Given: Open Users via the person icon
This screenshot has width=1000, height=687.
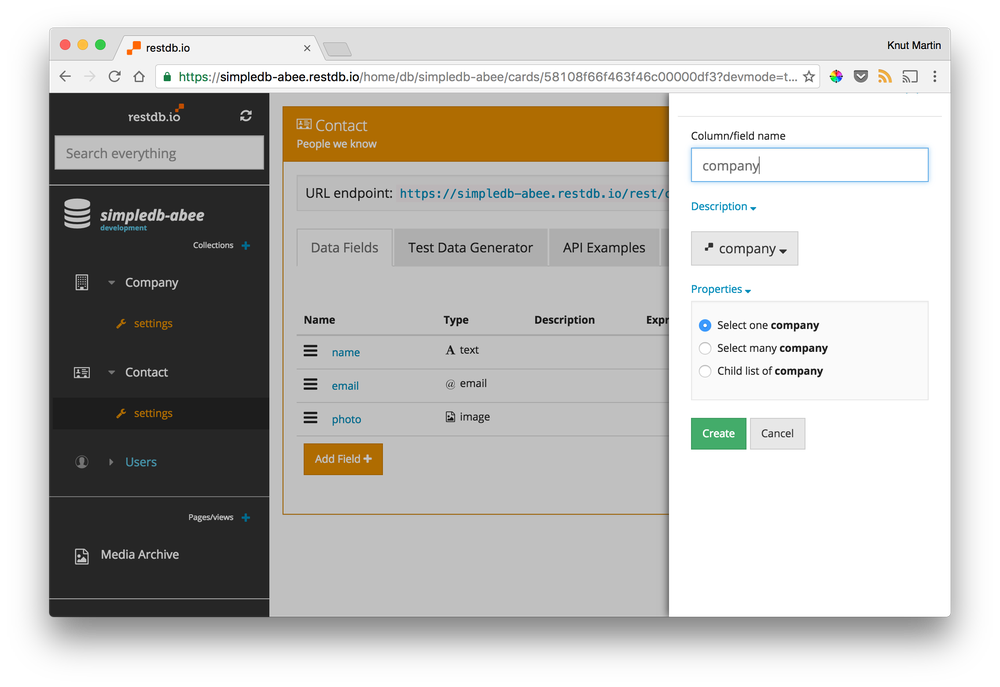Looking at the screenshot, I should point(81,461).
